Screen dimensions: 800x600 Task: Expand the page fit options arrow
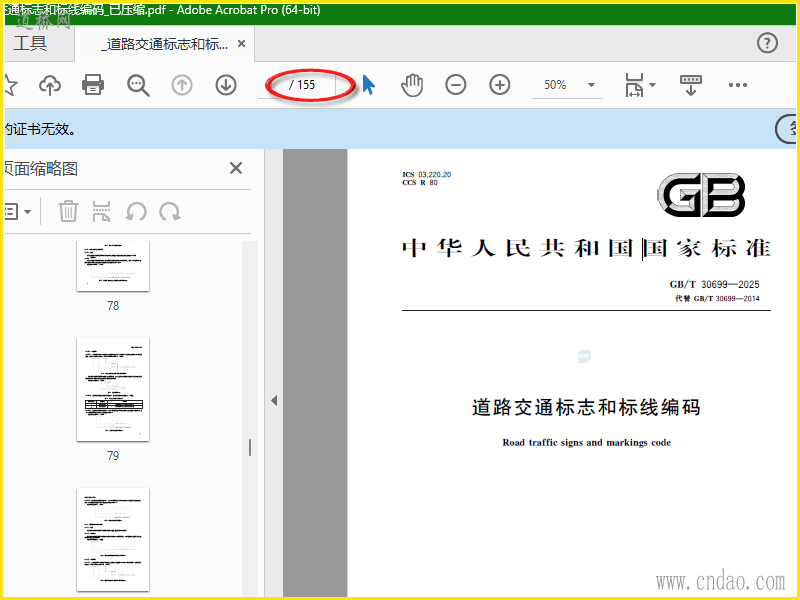coord(653,85)
